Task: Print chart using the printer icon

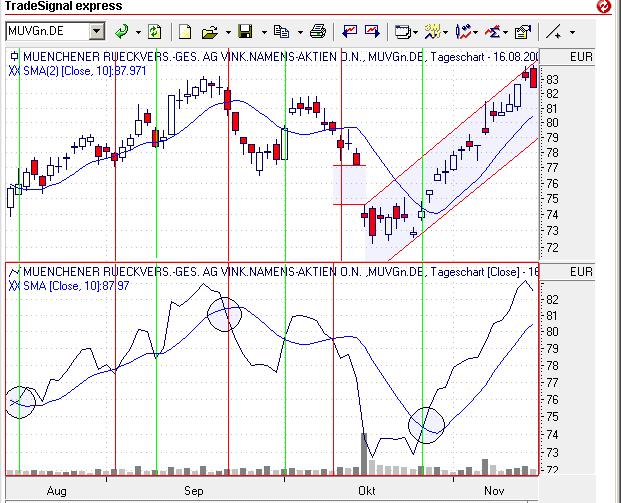Action: click(318, 32)
